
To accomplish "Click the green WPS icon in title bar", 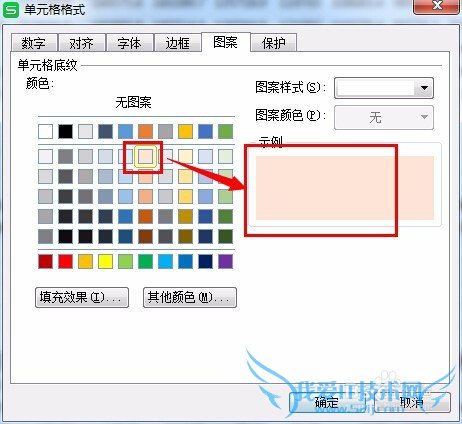I will pyautogui.click(x=11, y=10).
